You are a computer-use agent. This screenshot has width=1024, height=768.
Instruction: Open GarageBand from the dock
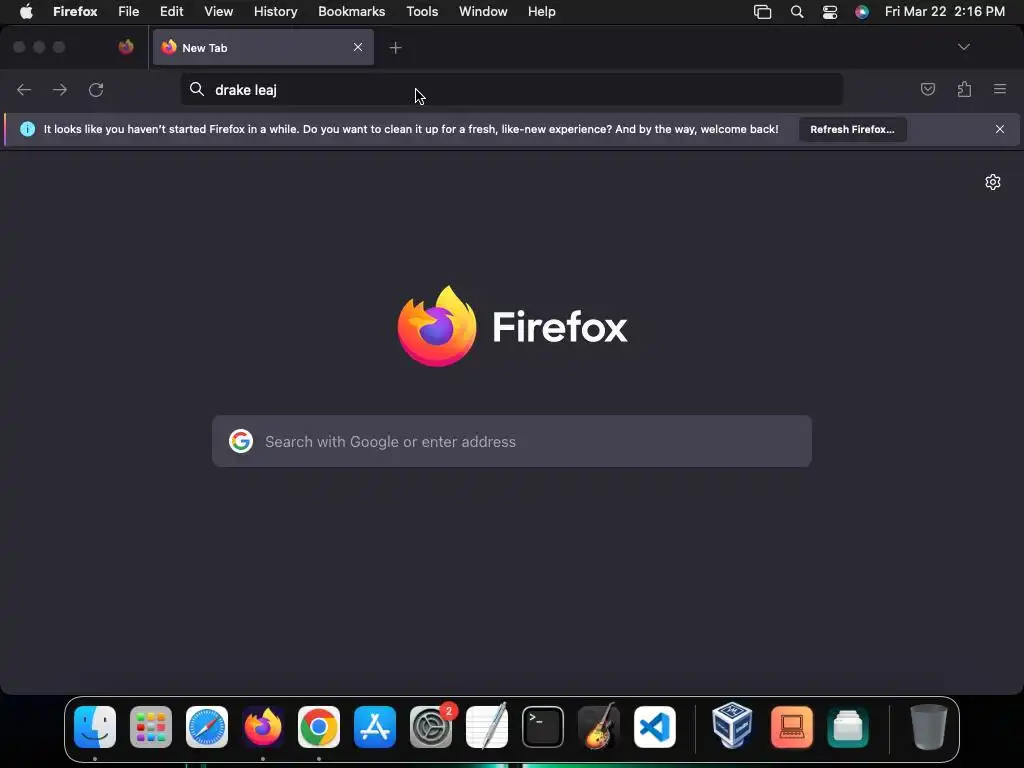[599, 726]
